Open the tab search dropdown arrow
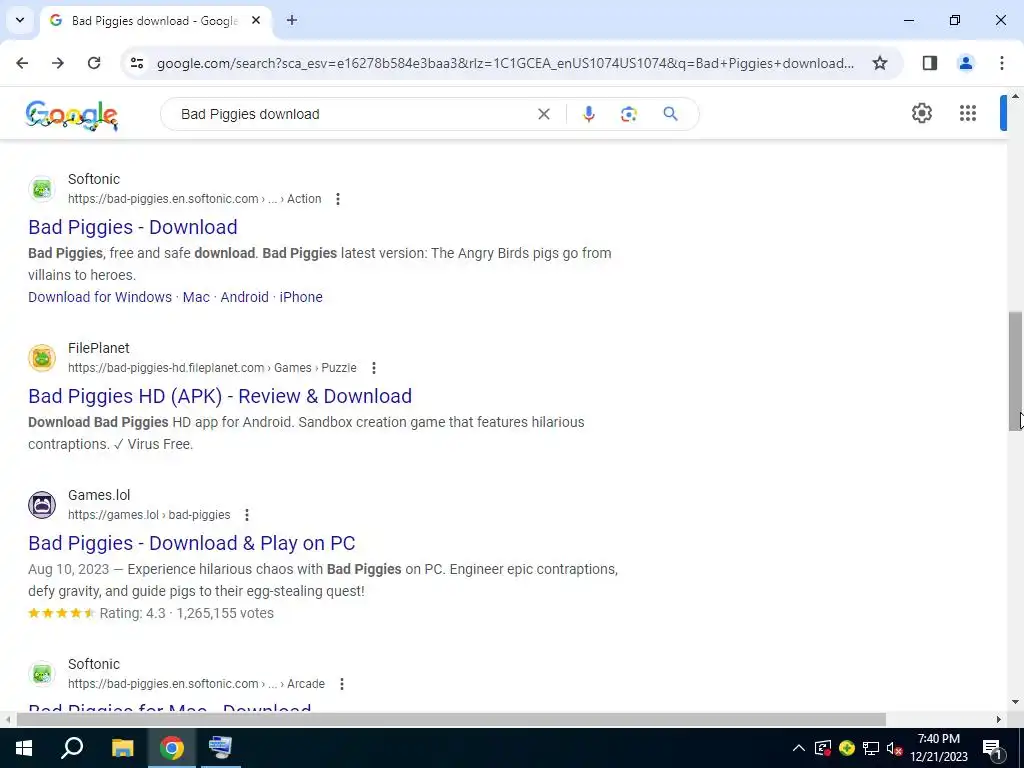 pos(20,20)
